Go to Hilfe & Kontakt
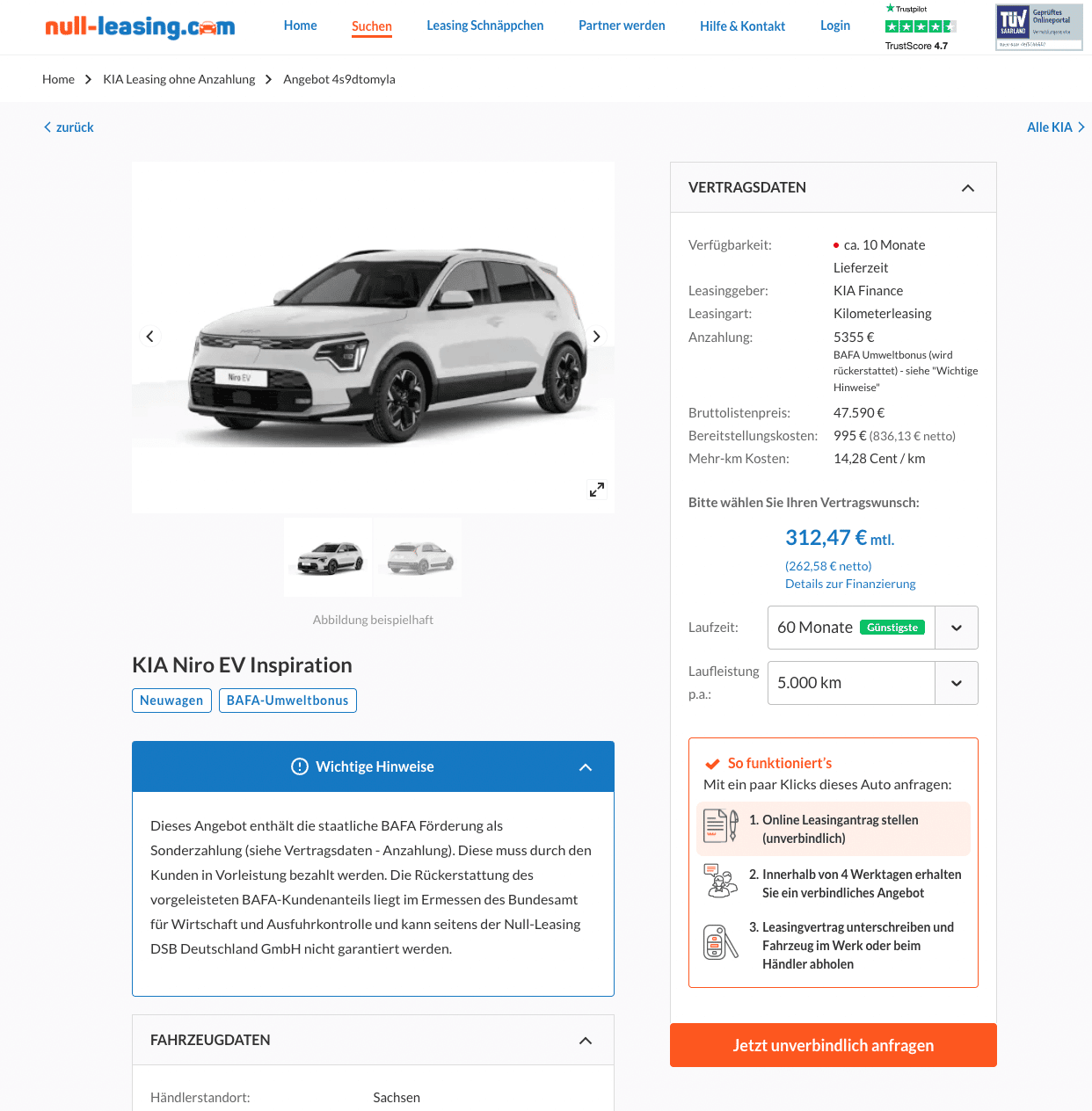Image resolution: width=1092 pixels, height=1111 pixels. (x=742, y=26)
